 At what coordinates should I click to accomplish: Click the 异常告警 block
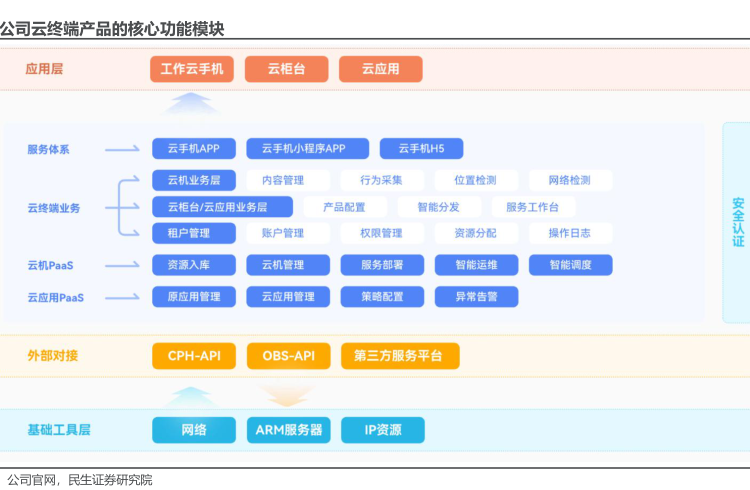[x=476, y=297]
